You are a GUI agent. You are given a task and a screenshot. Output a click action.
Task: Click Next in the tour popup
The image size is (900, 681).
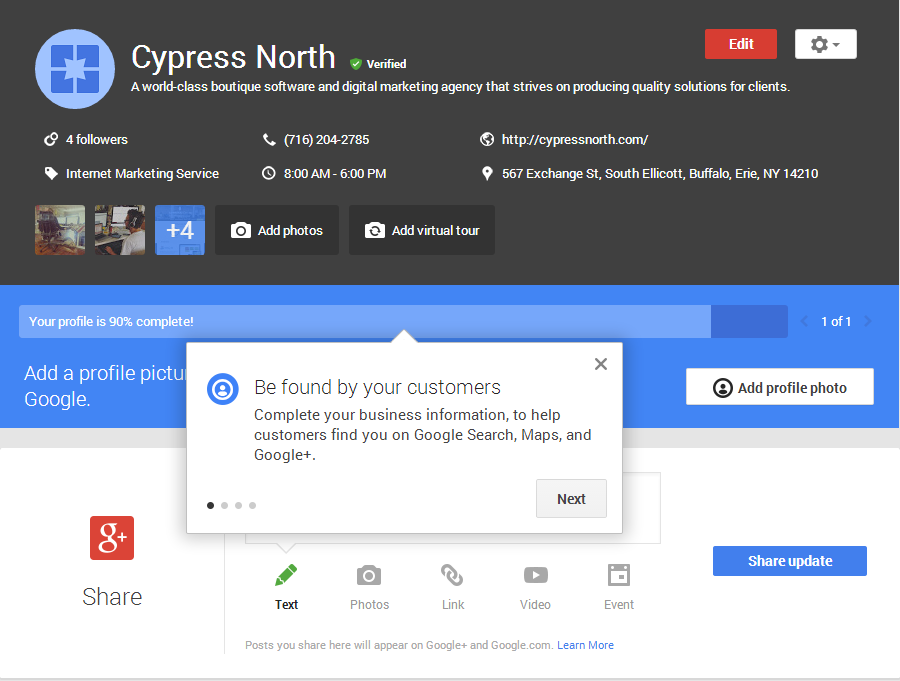click(571, 498)
